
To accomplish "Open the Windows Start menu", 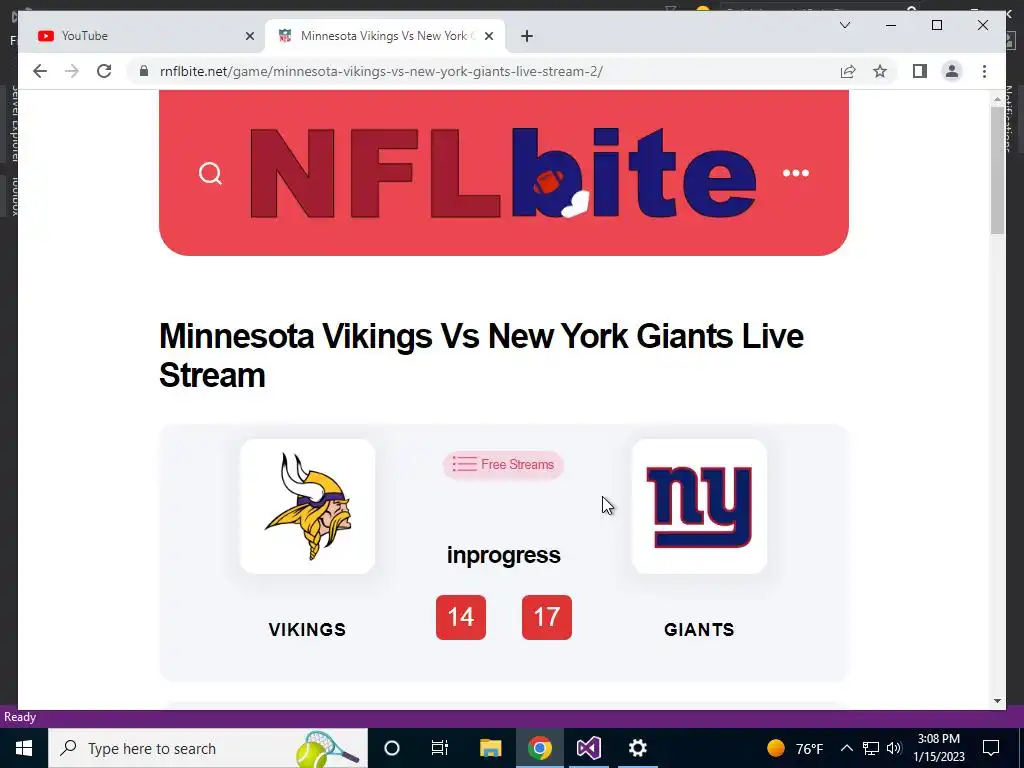I will pyautogui.click(x=24, y=748).
